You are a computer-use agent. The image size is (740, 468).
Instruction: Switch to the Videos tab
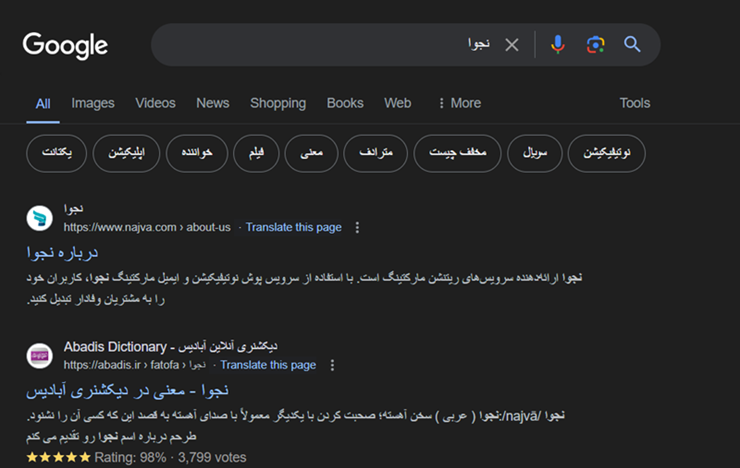155,103
